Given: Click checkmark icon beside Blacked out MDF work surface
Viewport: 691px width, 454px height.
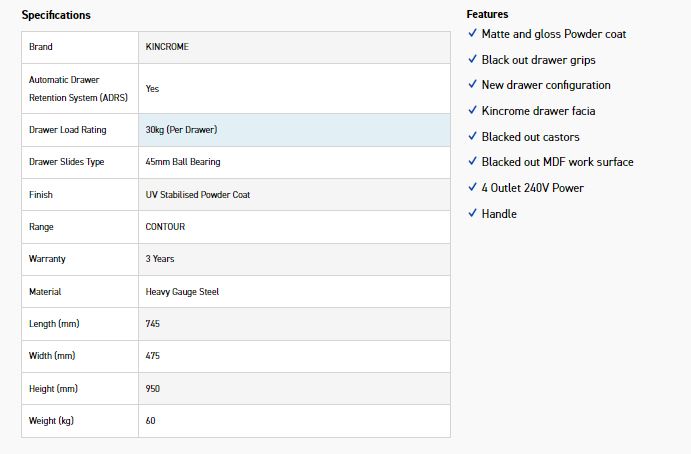Looking at the screenshot, I should click(x=472, y=161).
